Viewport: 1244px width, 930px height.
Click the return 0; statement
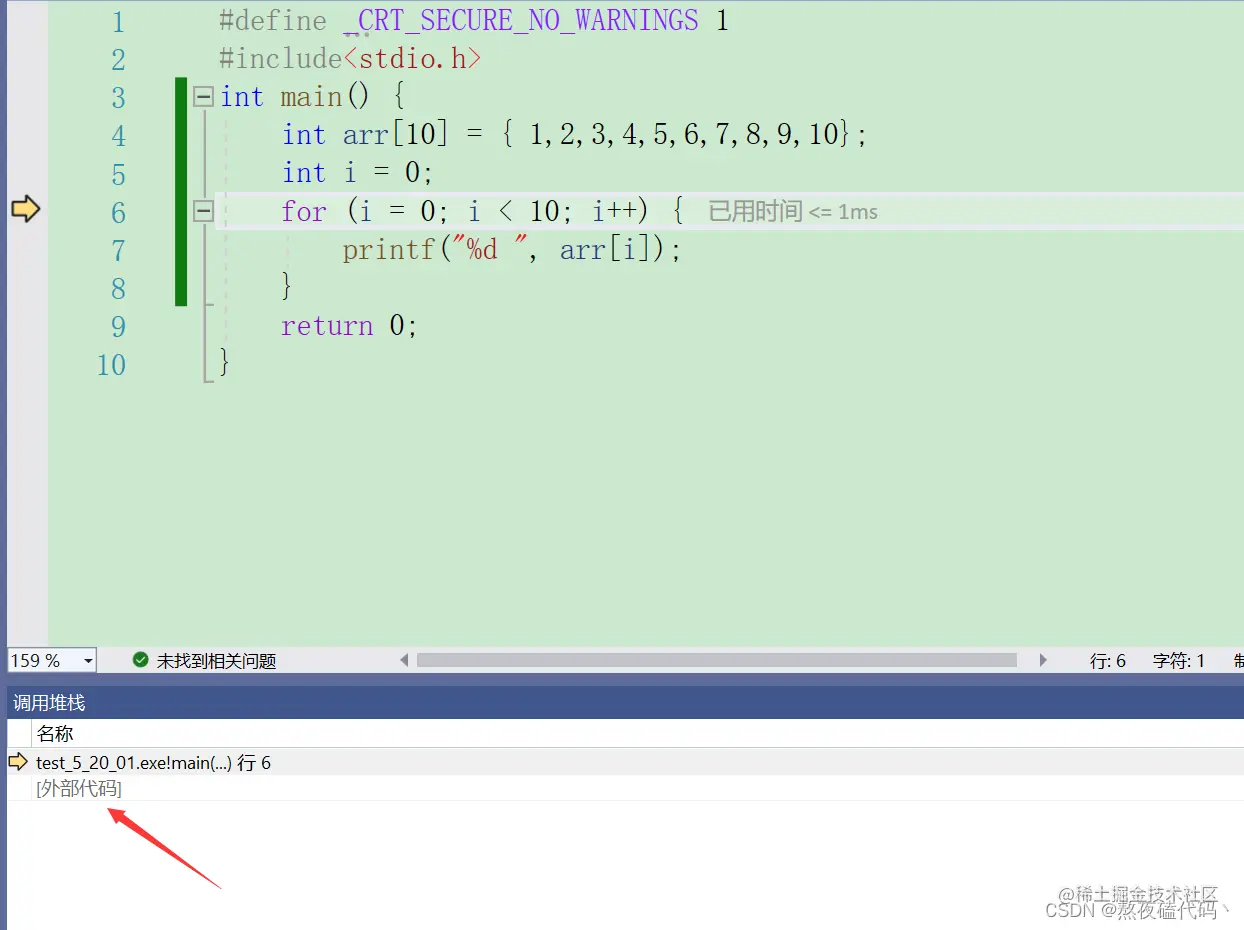pyautogui.click(x=349, y=326)
